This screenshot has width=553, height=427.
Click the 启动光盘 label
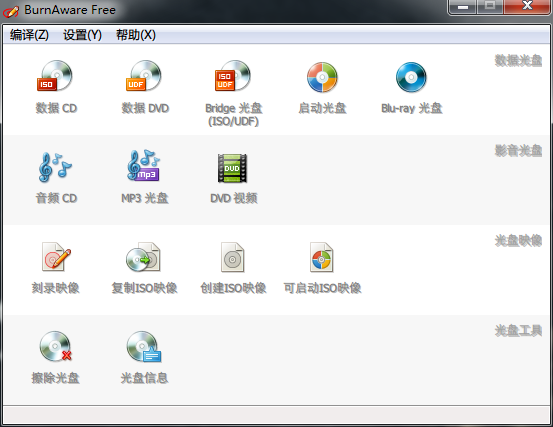point(322,108)
